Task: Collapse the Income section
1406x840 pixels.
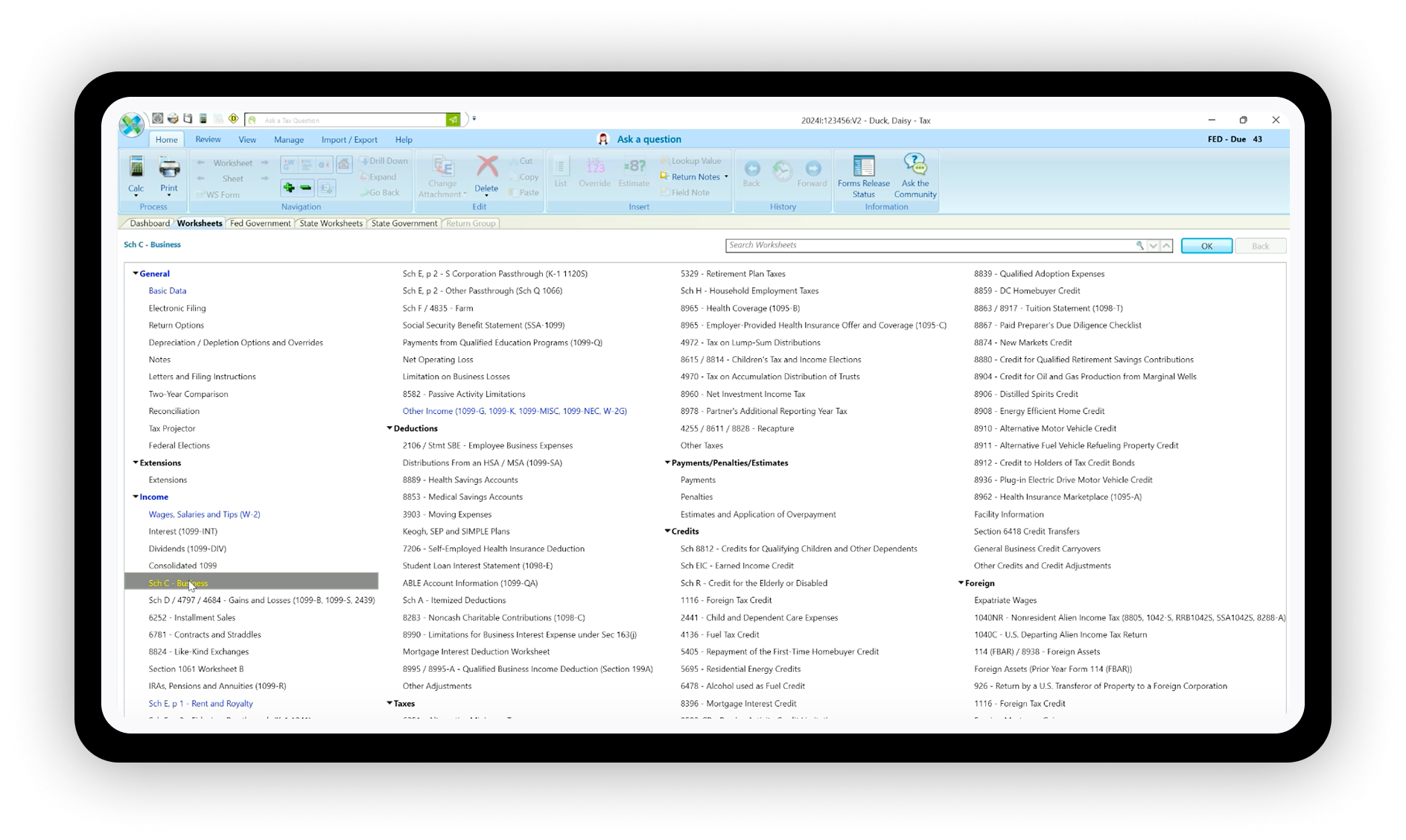Action: pyautogui.click(x=136, y=497)
